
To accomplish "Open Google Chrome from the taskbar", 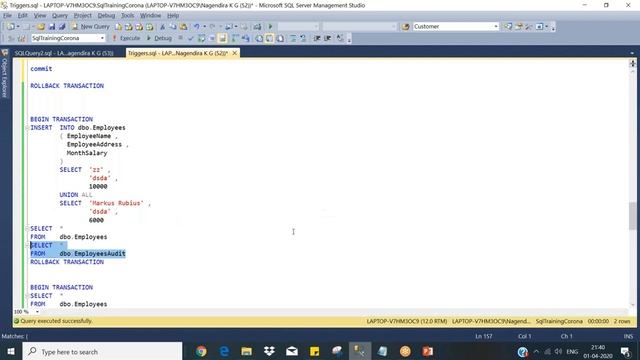I will click(201, 351).
